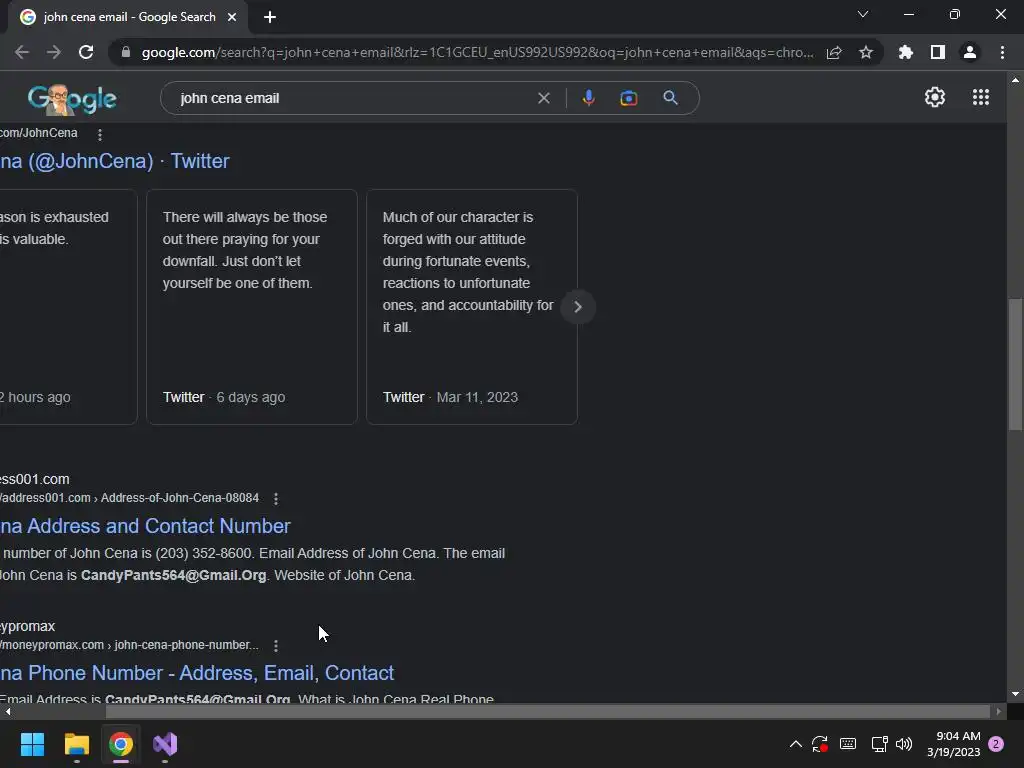Show hidden system tray icons
Image resolution: width=1024 pixels, height=768 pixels.
(795, 744)
